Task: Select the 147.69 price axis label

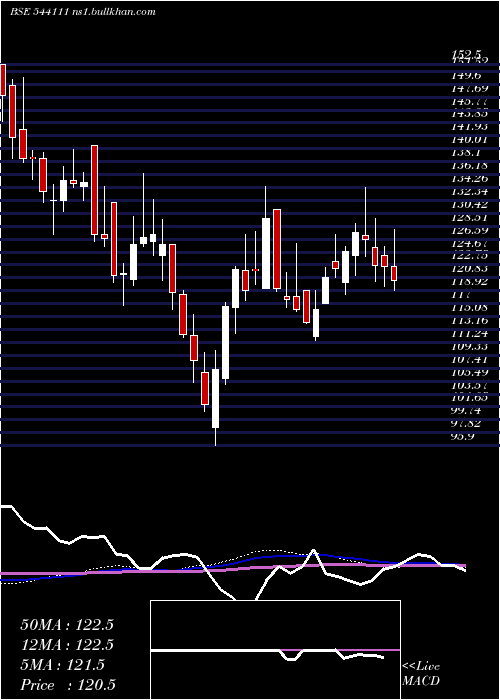Action: point(470,88)
